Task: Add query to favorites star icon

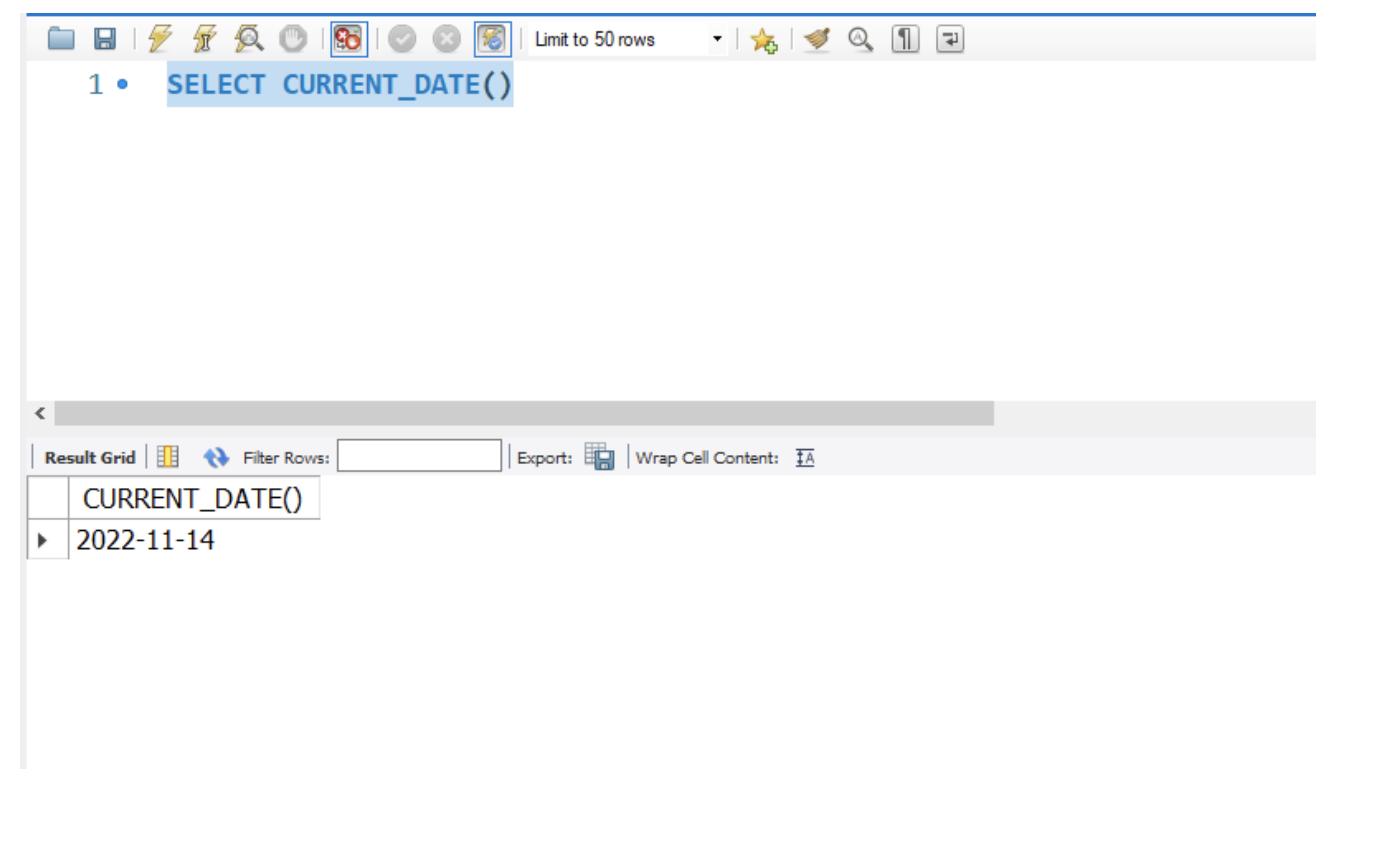Action: tap(764, 40)
